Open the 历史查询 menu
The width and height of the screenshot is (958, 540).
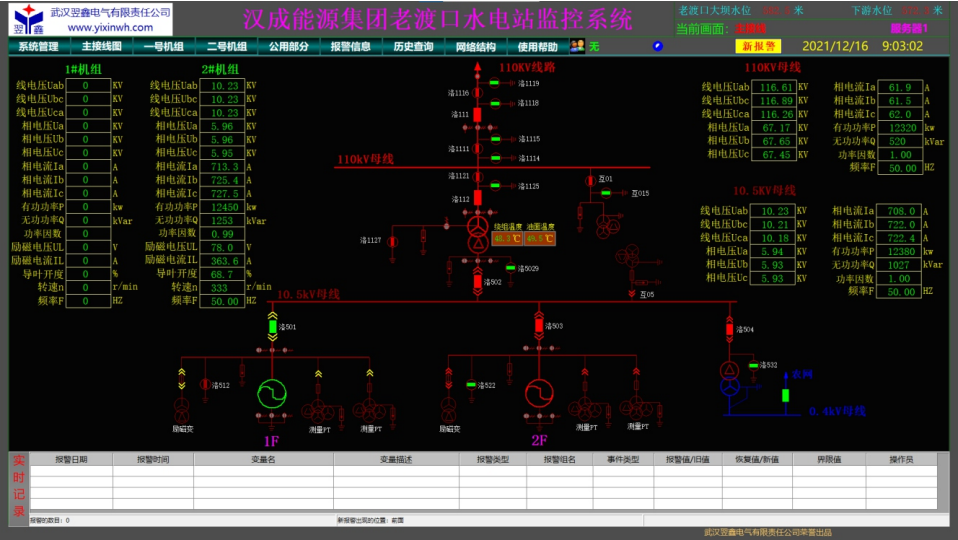tap(414, 46)
